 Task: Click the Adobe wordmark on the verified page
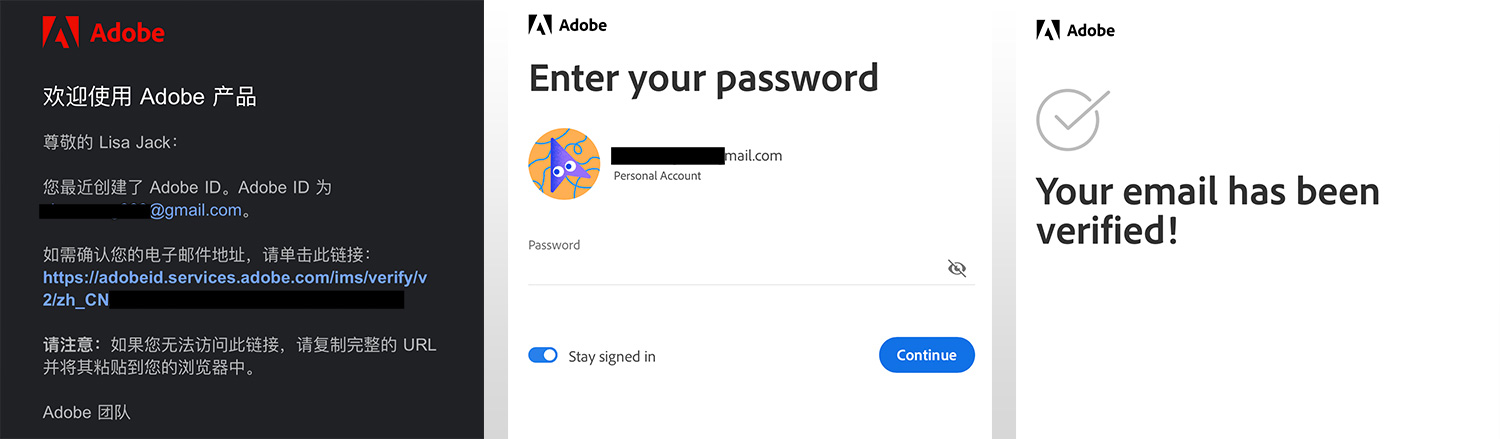1091,30
